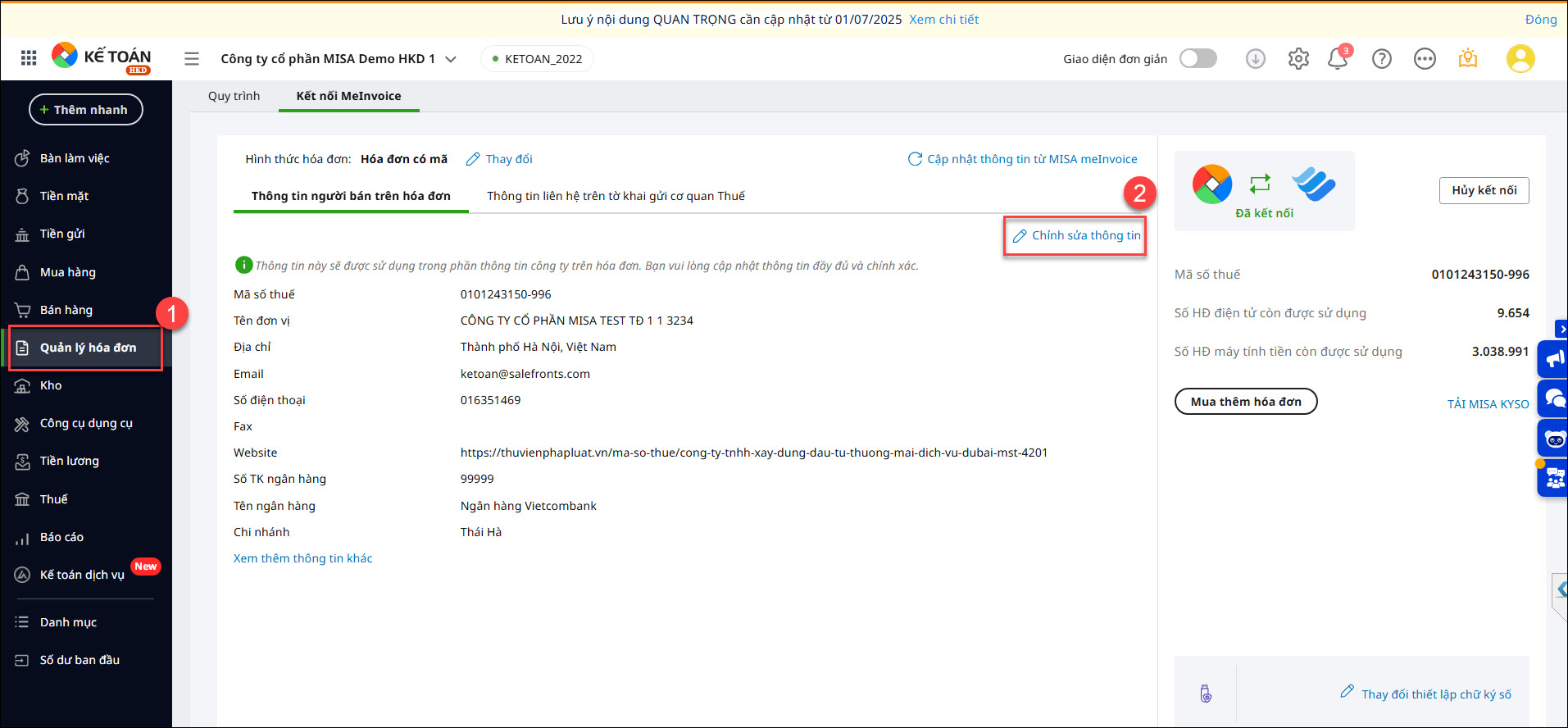Open Công cụ dụng cụ module
1568x728 pixels.
click(x=86, y=423)
